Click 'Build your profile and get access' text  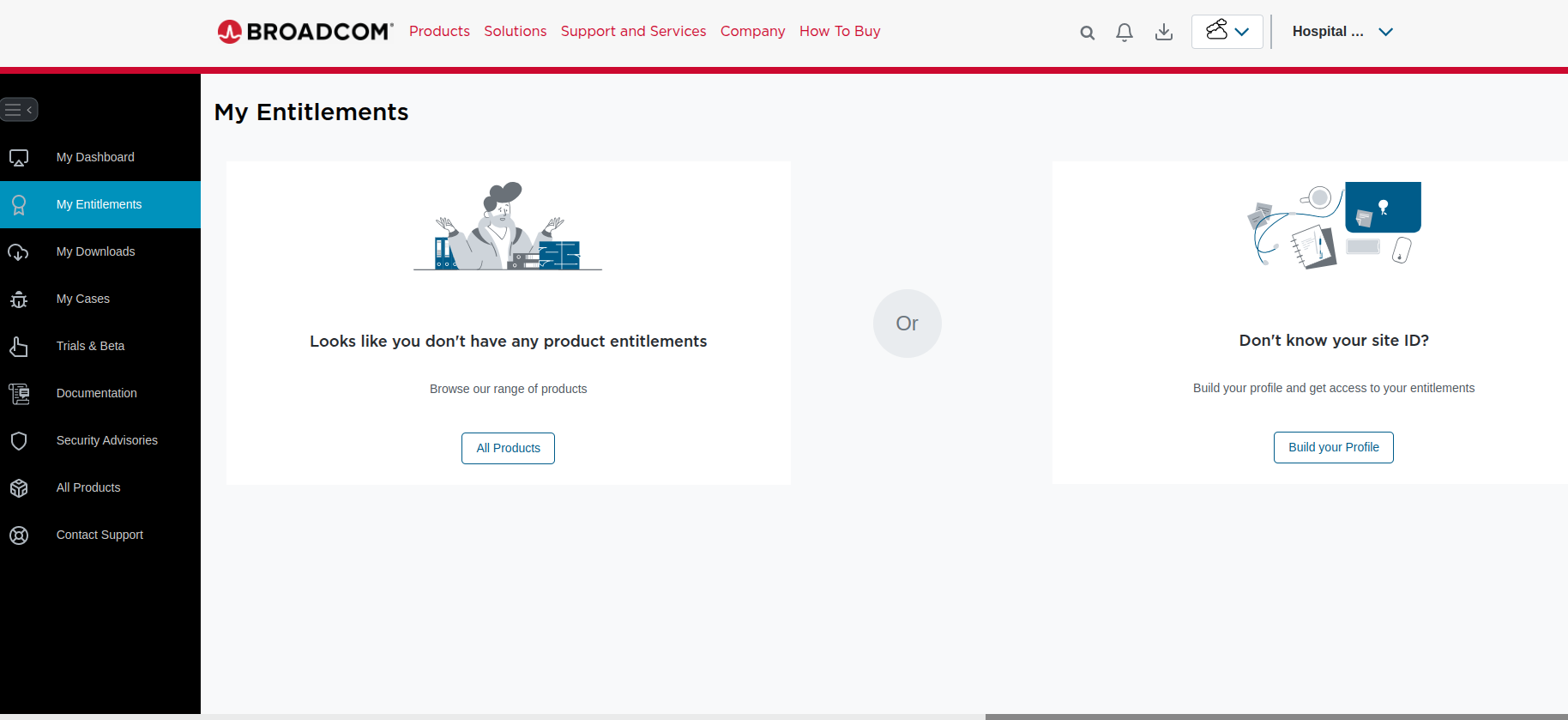[x=1334, y=388]
